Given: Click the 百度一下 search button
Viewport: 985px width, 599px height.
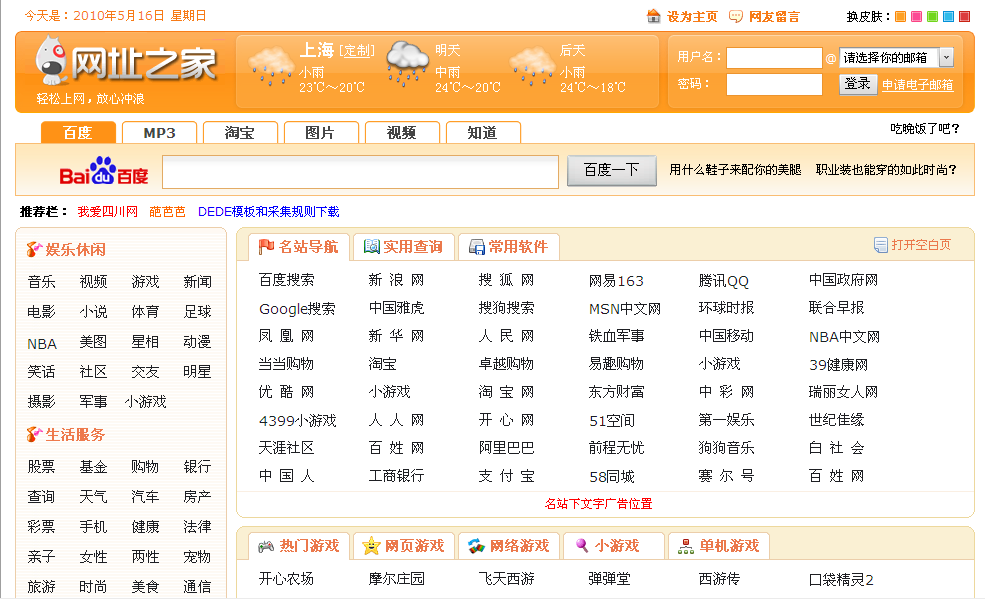Looking at the screenshot, I should pyautogui.click(x=612, y=170).
